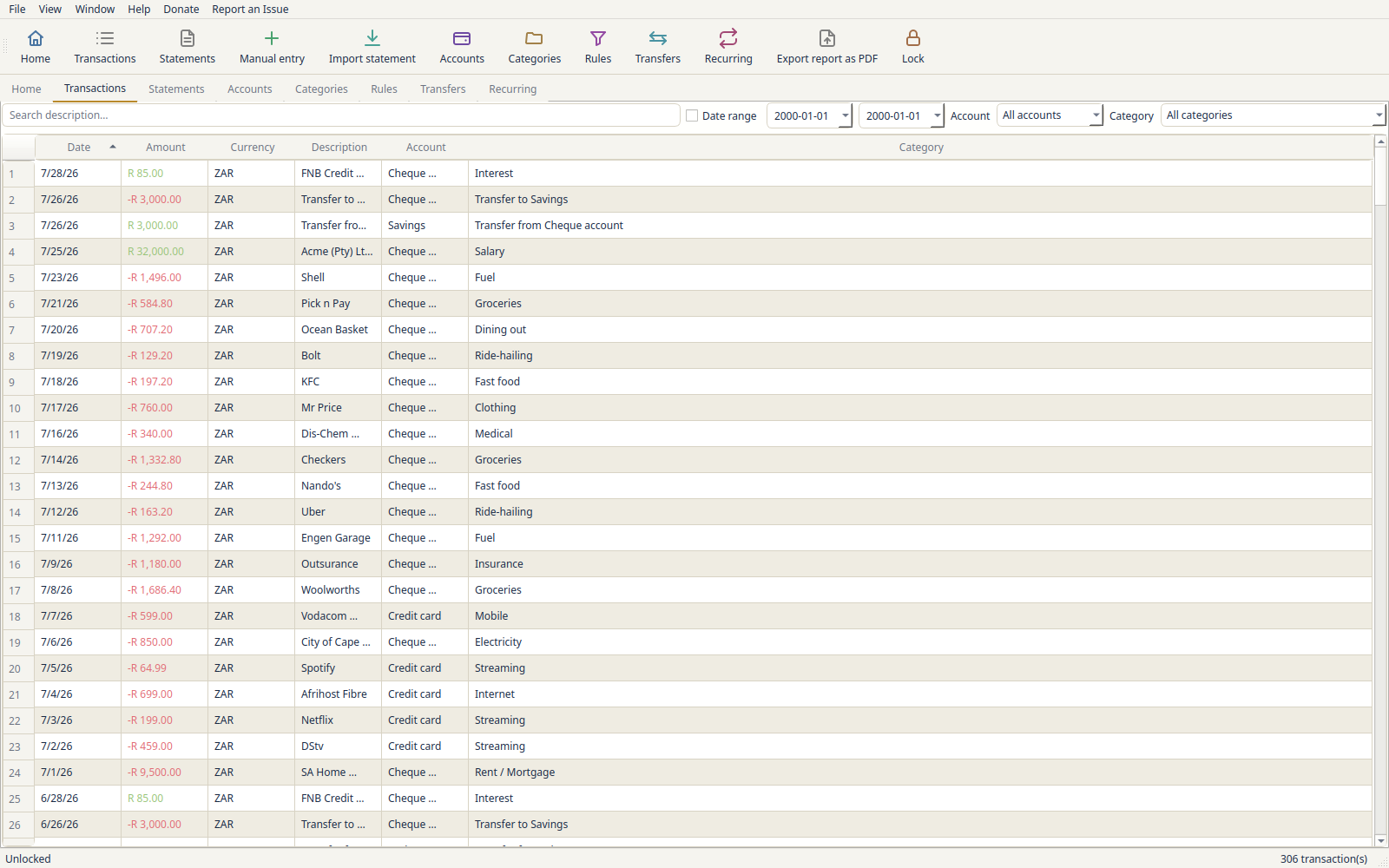The width and height of the screenshot is (1389, 868).
Task: Click Report an Issue menu item
Action: [250, 10]
